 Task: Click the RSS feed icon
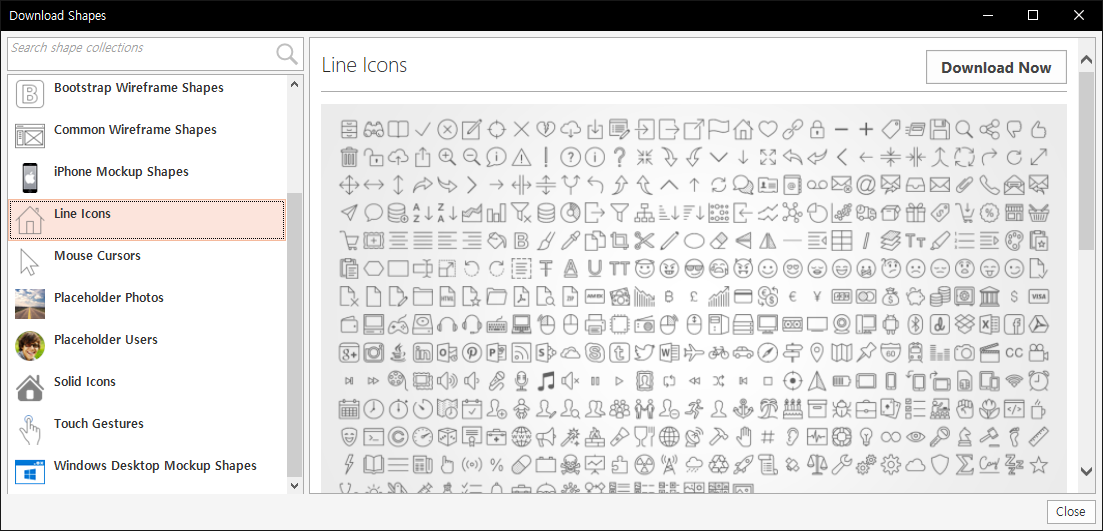pyautogui.click(x=521, y=353)
